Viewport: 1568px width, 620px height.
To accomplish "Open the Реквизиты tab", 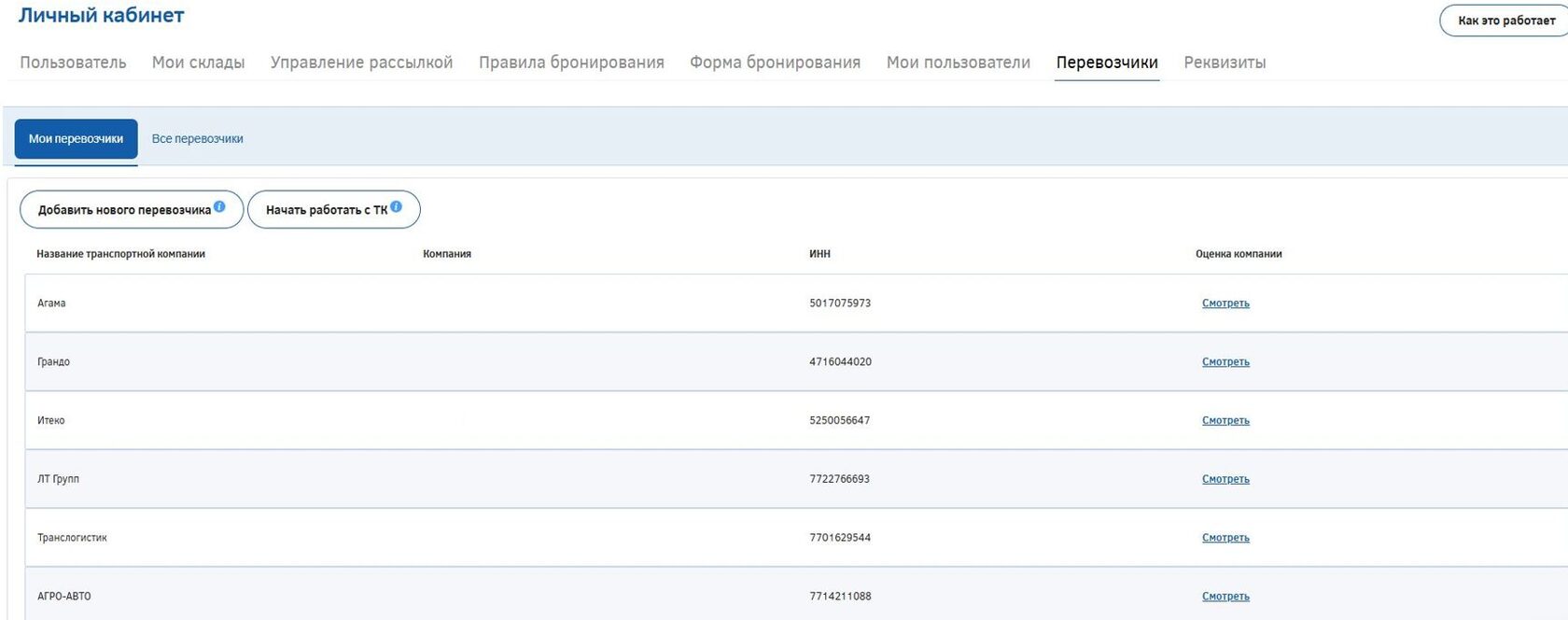I will click(1225, 63).
